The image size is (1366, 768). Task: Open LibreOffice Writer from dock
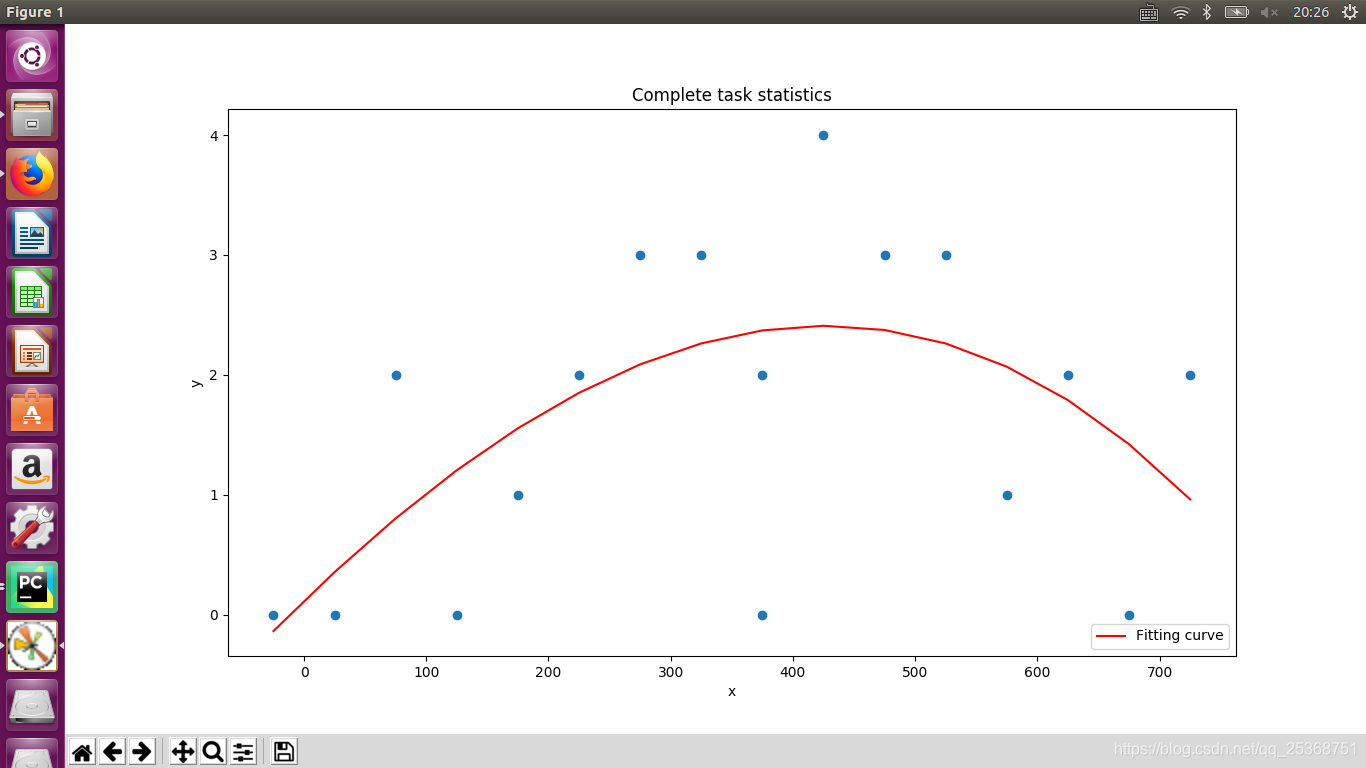pos(32,233)
